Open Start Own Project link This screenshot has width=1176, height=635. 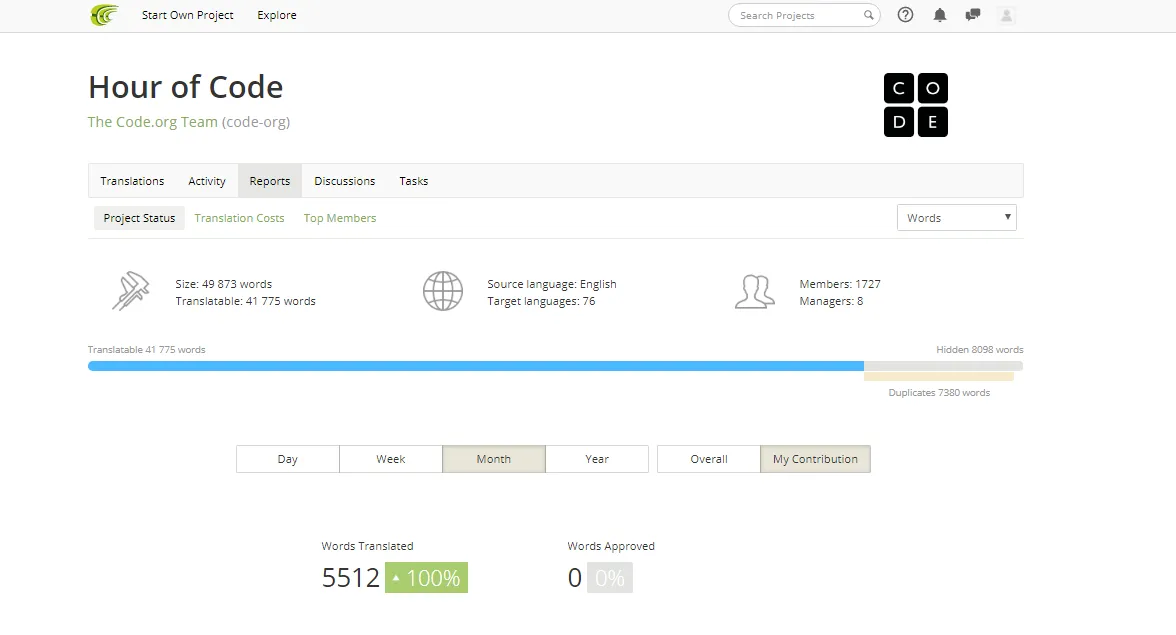[188, 15]
